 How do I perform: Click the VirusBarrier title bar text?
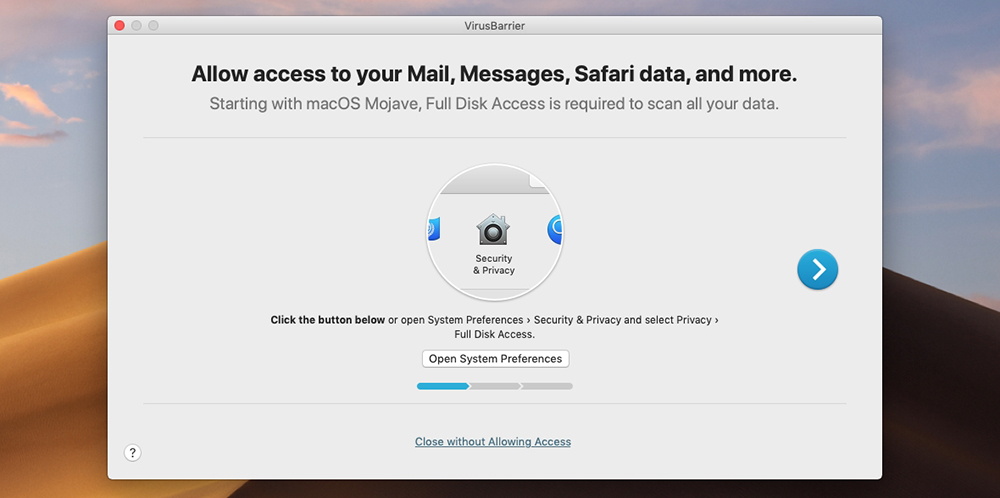click(x=494, y=26)
